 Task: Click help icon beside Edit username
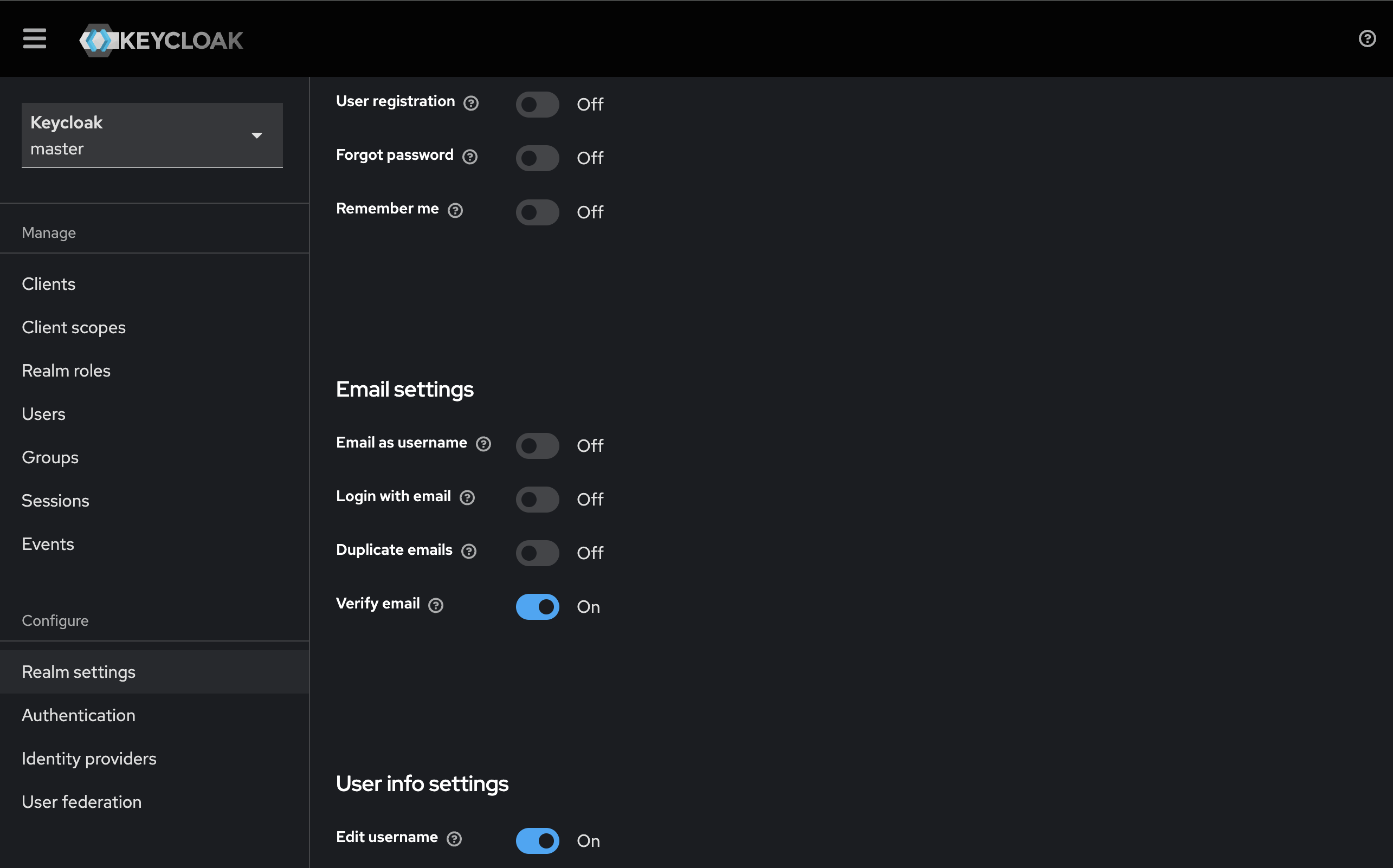(454, 839)
